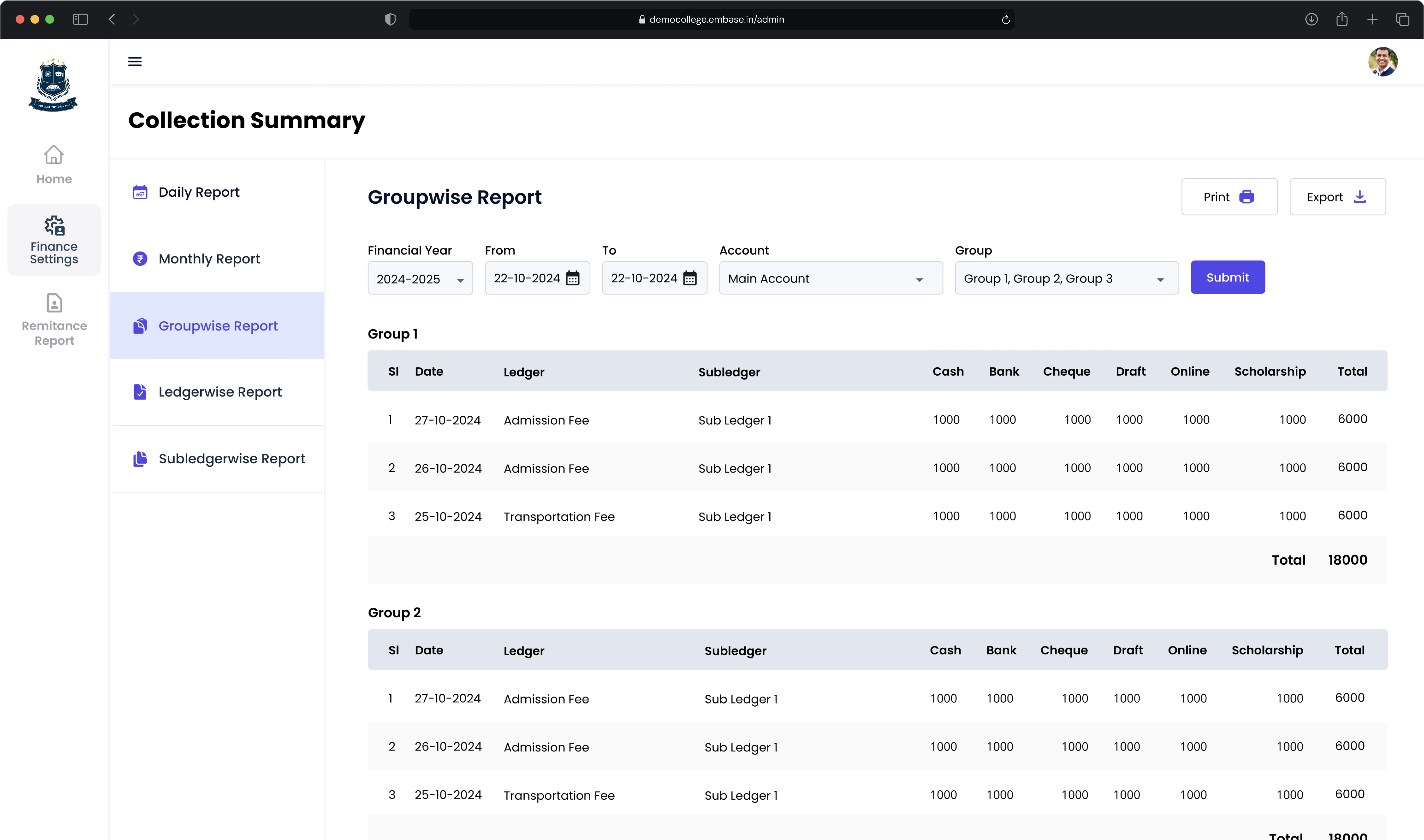Image resolution: width=1424 pixels, height=840 pixels.
Task: Click the address bar URL
Action: [x=716, y=19]
